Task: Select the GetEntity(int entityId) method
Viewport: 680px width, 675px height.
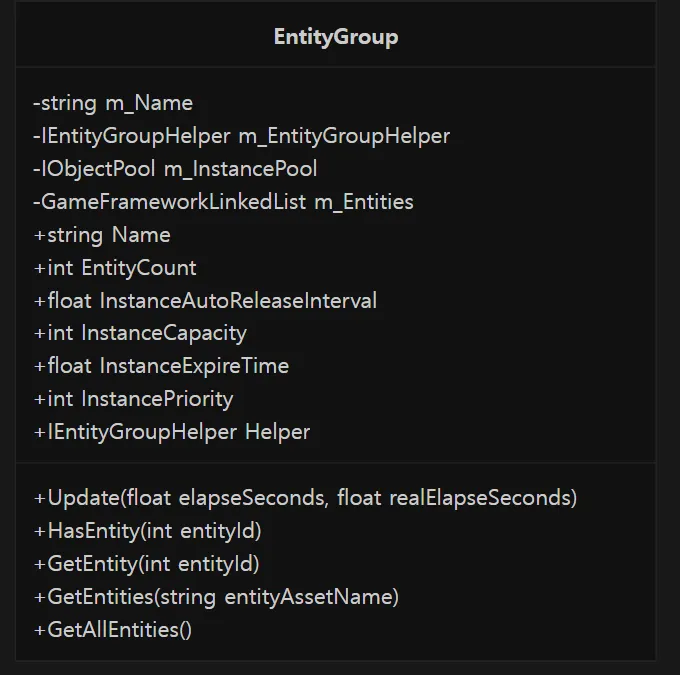Action: [x=146, y=564]
